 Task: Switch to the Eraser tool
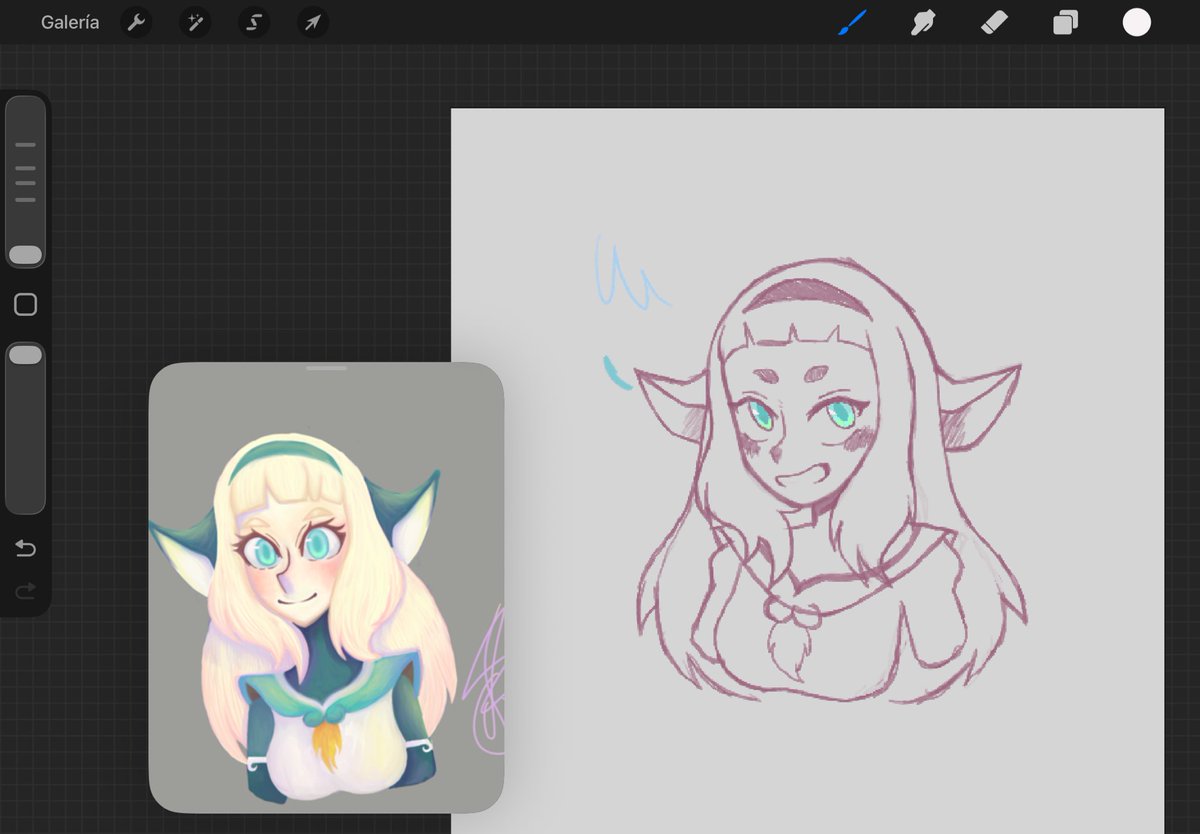pyautogui.click(x=993, y=22)
